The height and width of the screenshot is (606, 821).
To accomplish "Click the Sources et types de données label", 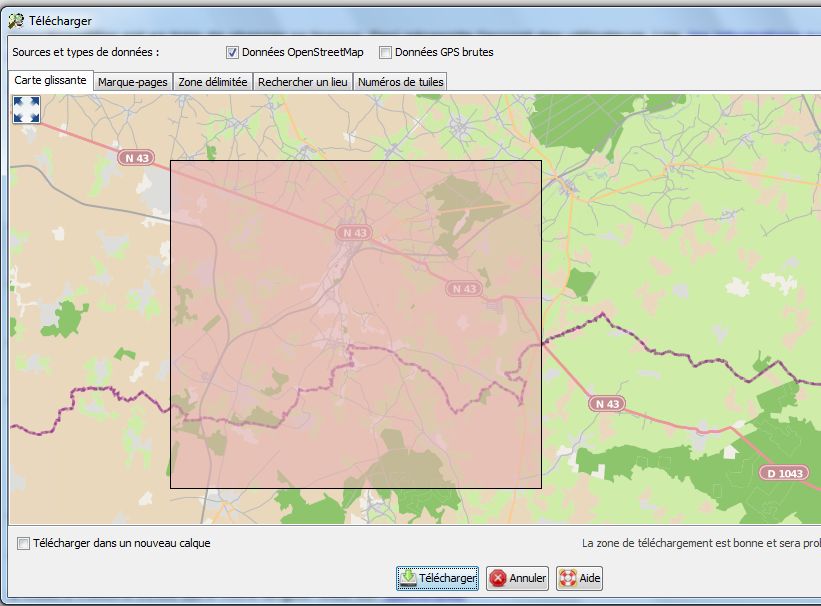I will pos(85,52).
